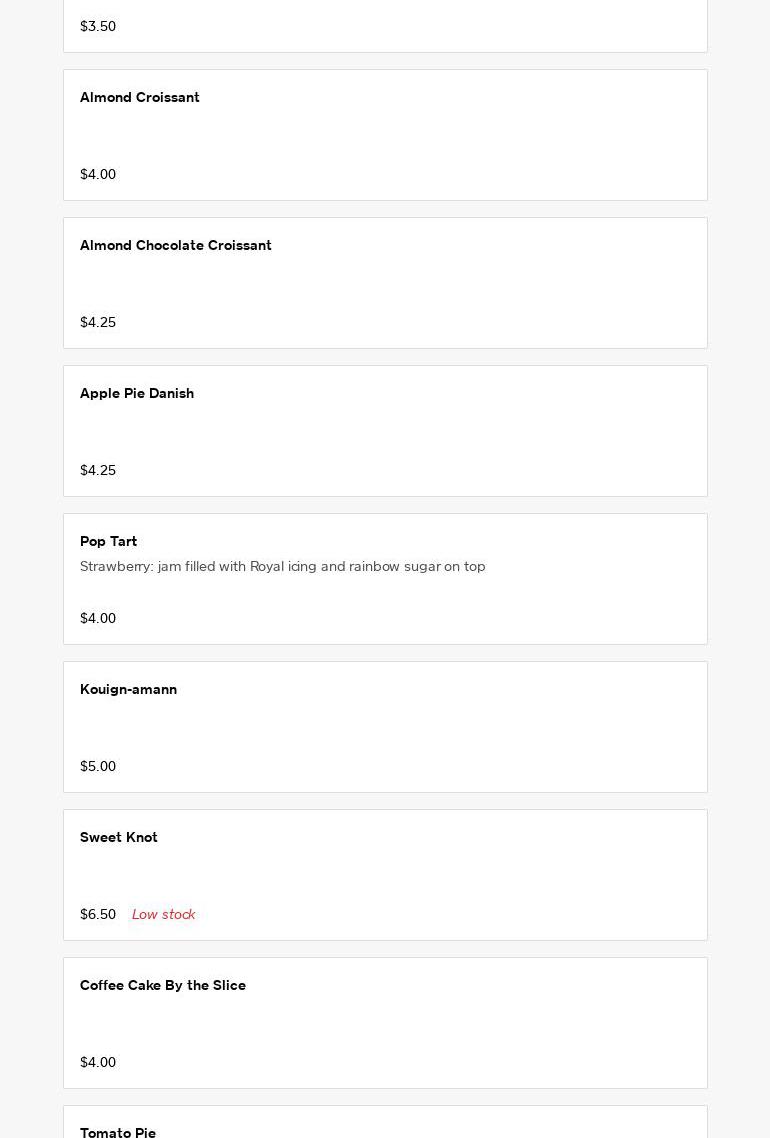The height and width of the screenshot is (1138, 770).
Task: Click the $6.50 Sweet Knot price
Action: click(98, 915)
